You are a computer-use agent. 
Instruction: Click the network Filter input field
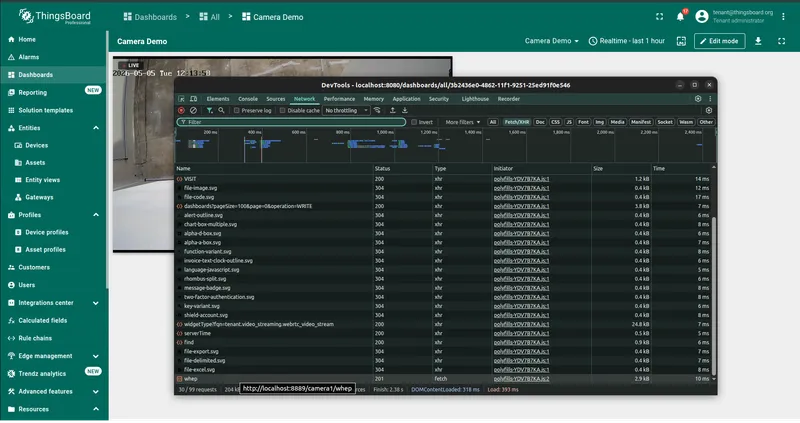tap(291, 122)
